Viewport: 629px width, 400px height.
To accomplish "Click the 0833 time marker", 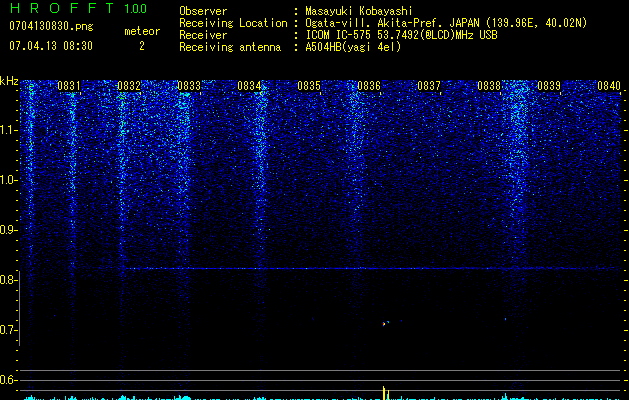I will click(189, 86).
